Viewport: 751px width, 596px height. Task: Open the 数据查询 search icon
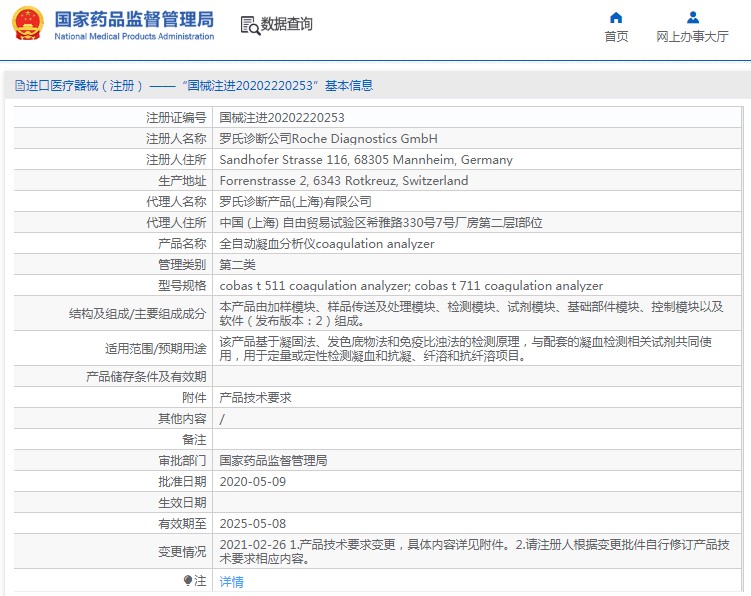[250, 25]
